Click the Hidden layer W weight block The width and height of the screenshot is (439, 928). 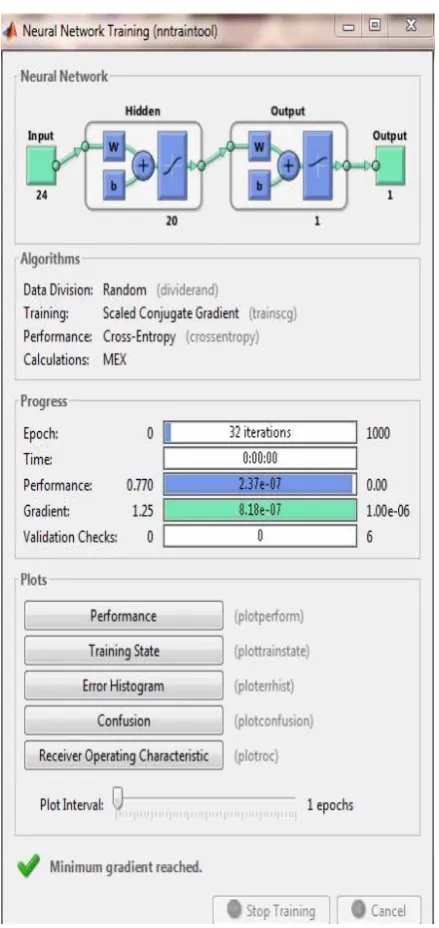[114, 146]
